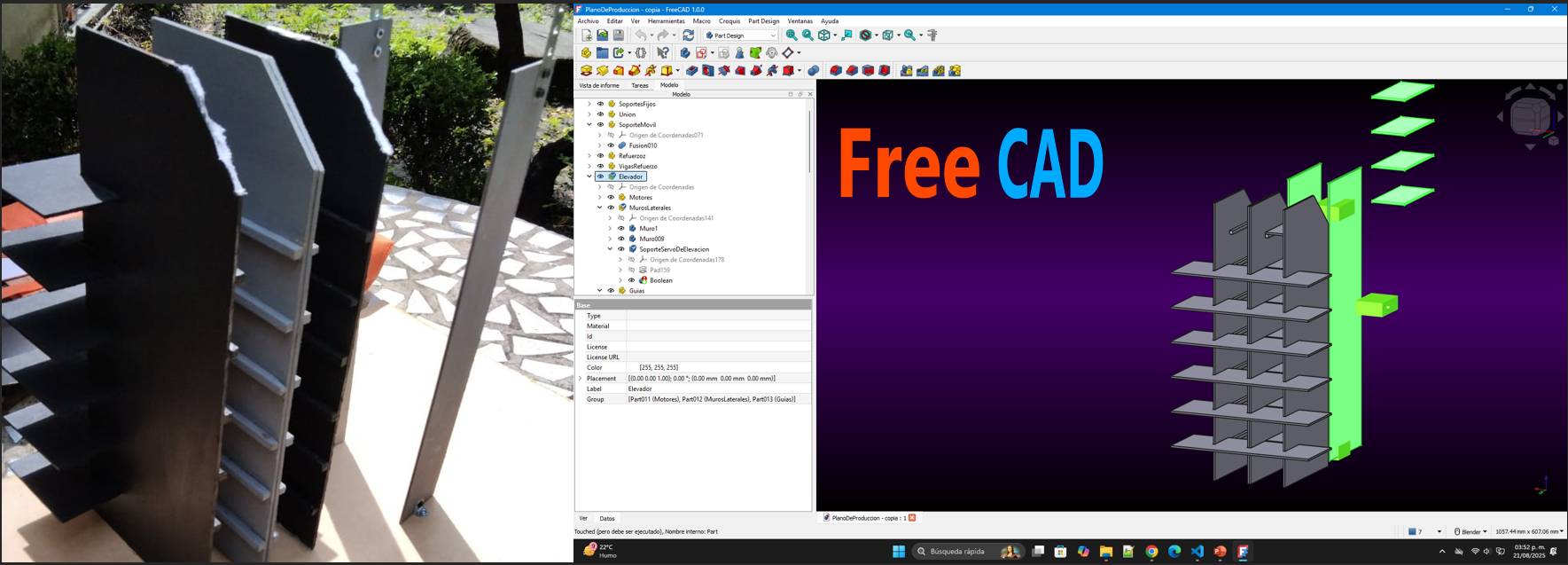Select the Boolean item in the tree
1568x565 pixels.
660,280
